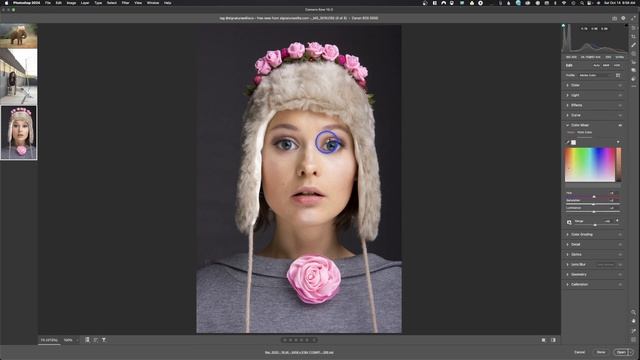Click the Open button
Image resolution: width=640 pixels, height=360 pixels.
621,352
